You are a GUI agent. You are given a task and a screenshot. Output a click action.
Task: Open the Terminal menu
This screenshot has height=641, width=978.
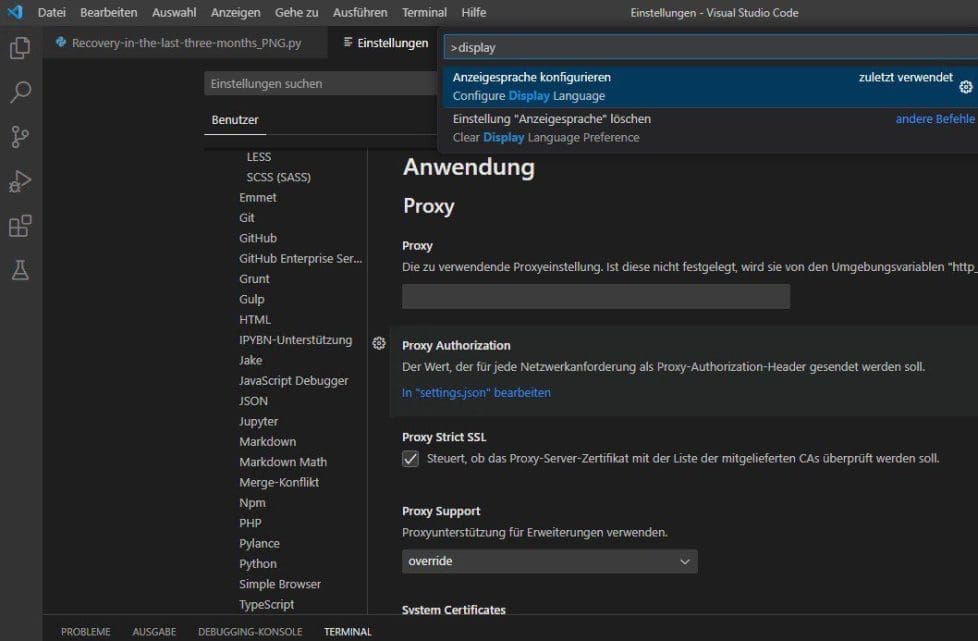click(x=424, y=13)
